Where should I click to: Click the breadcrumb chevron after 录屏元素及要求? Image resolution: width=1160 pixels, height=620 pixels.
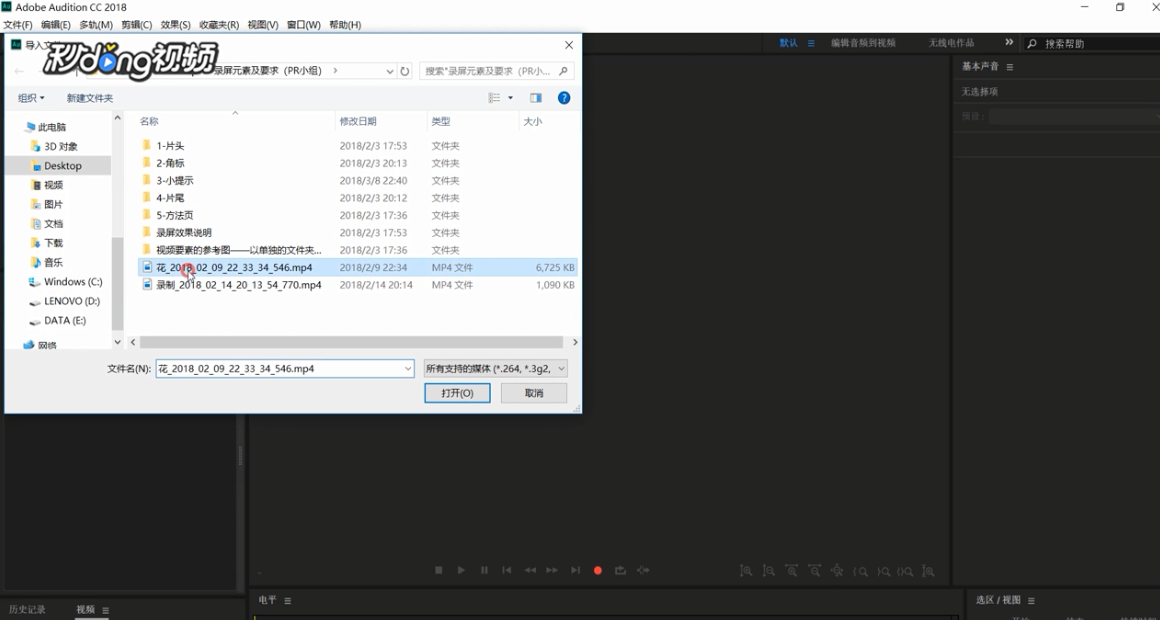pos(335,71)
